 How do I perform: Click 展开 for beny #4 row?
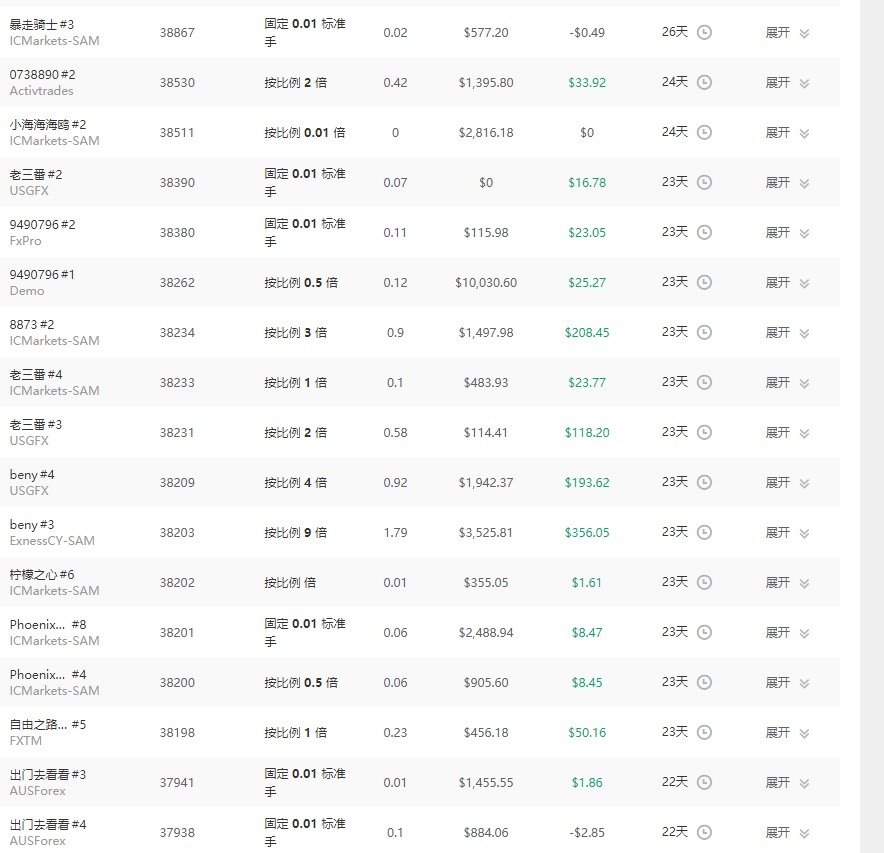[777, 482]
